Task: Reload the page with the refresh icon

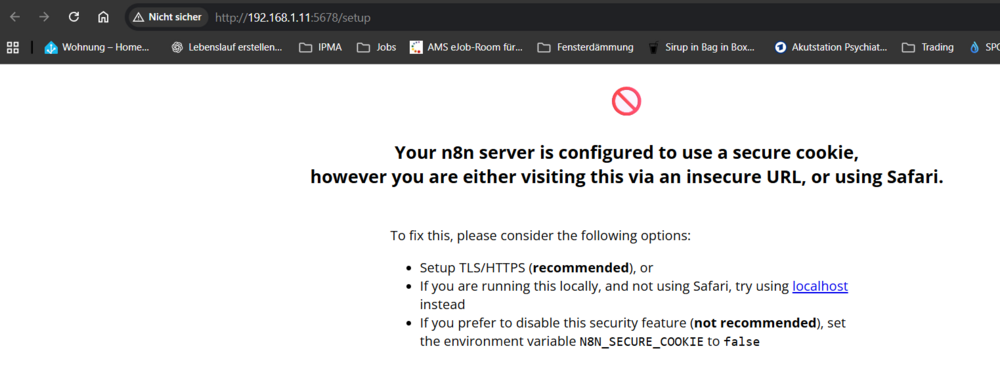Action: (74, 17)
